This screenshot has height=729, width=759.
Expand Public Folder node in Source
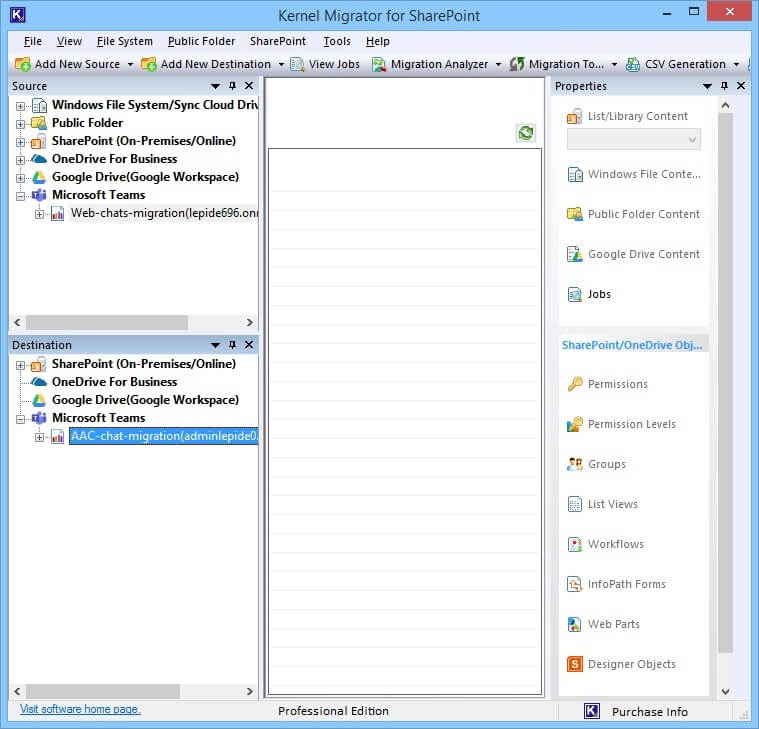[20, 124]
